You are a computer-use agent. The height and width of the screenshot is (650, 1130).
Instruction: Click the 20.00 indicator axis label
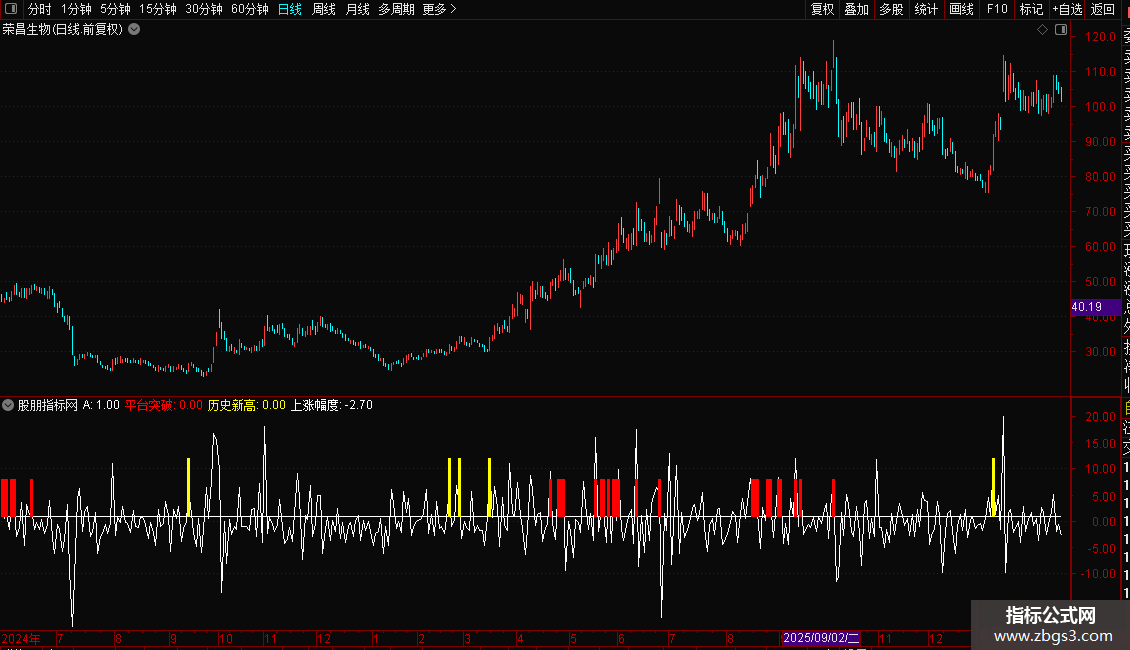click(x=1100, y=417)
